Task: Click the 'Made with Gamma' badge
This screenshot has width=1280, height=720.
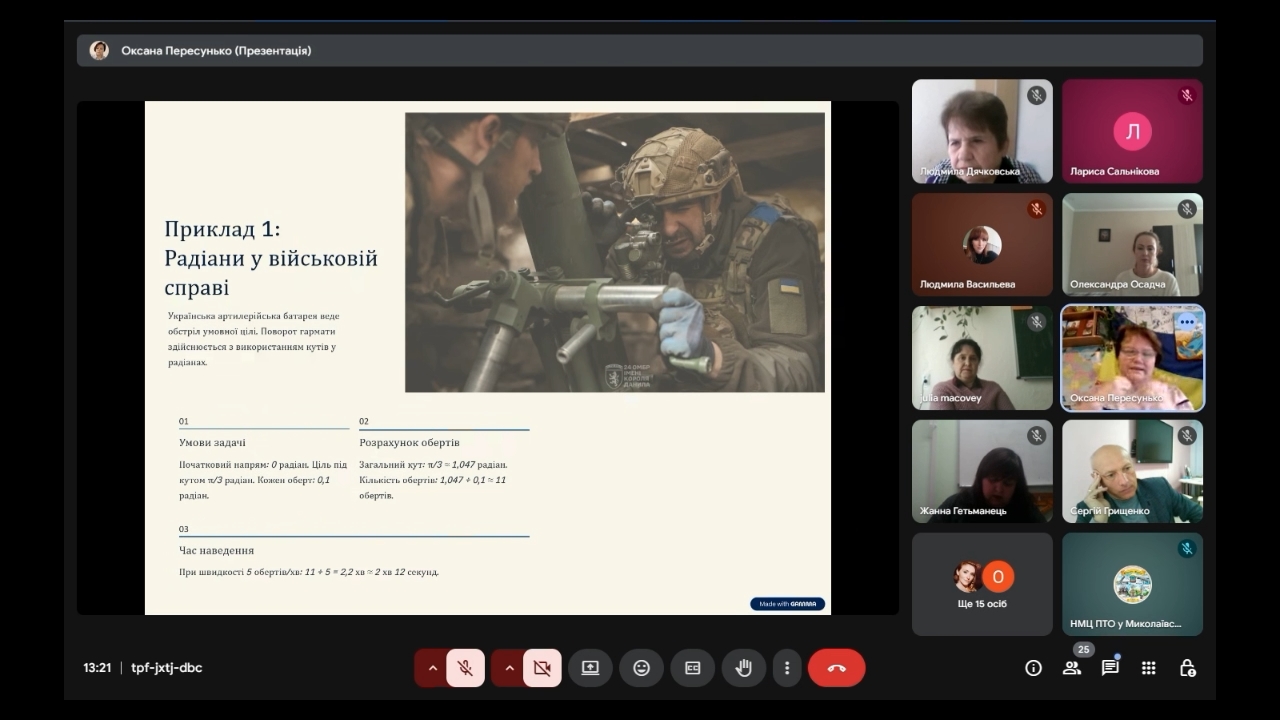Action: 787,604
